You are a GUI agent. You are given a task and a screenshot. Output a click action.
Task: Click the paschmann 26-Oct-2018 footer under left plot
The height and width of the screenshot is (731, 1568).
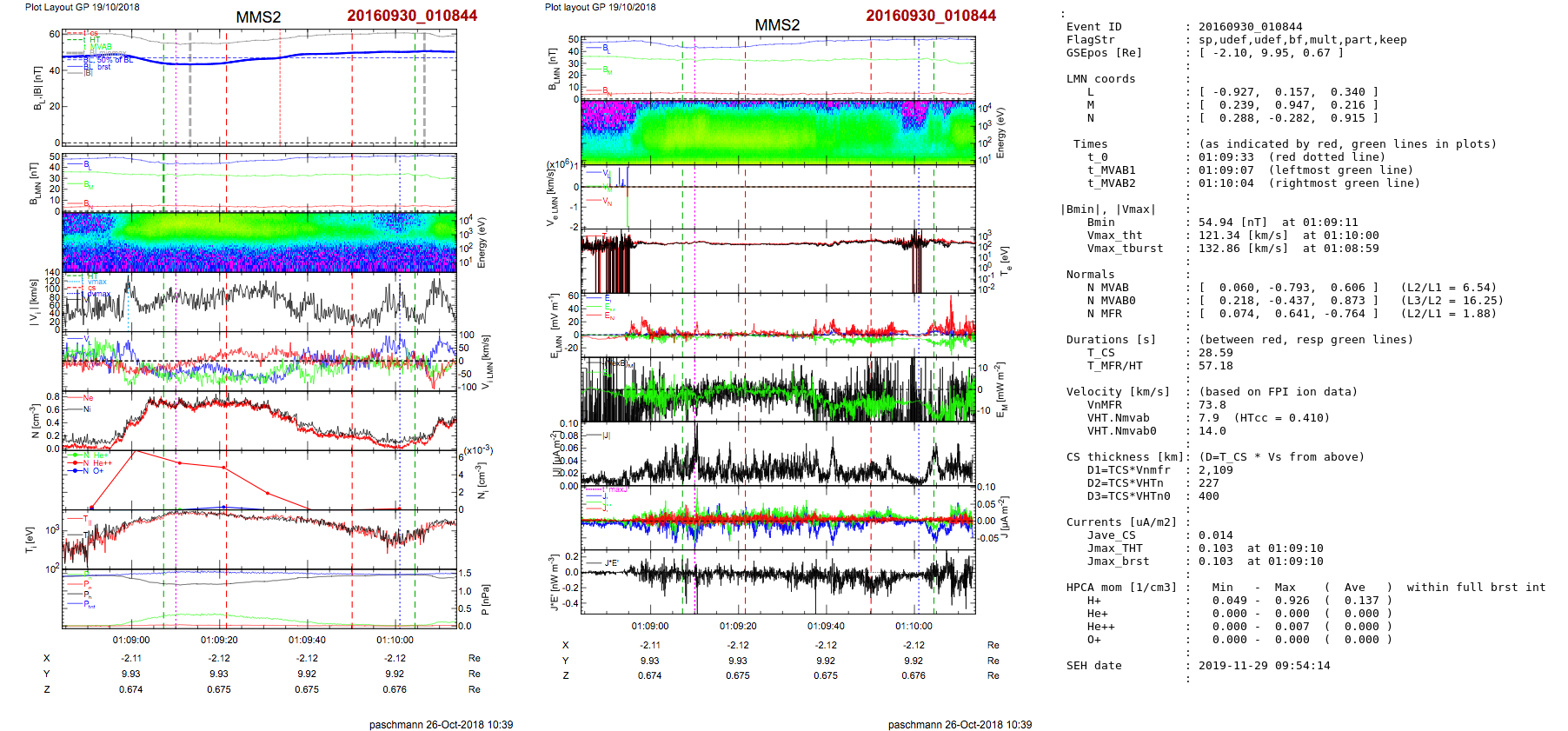click(x=441, y=724)
